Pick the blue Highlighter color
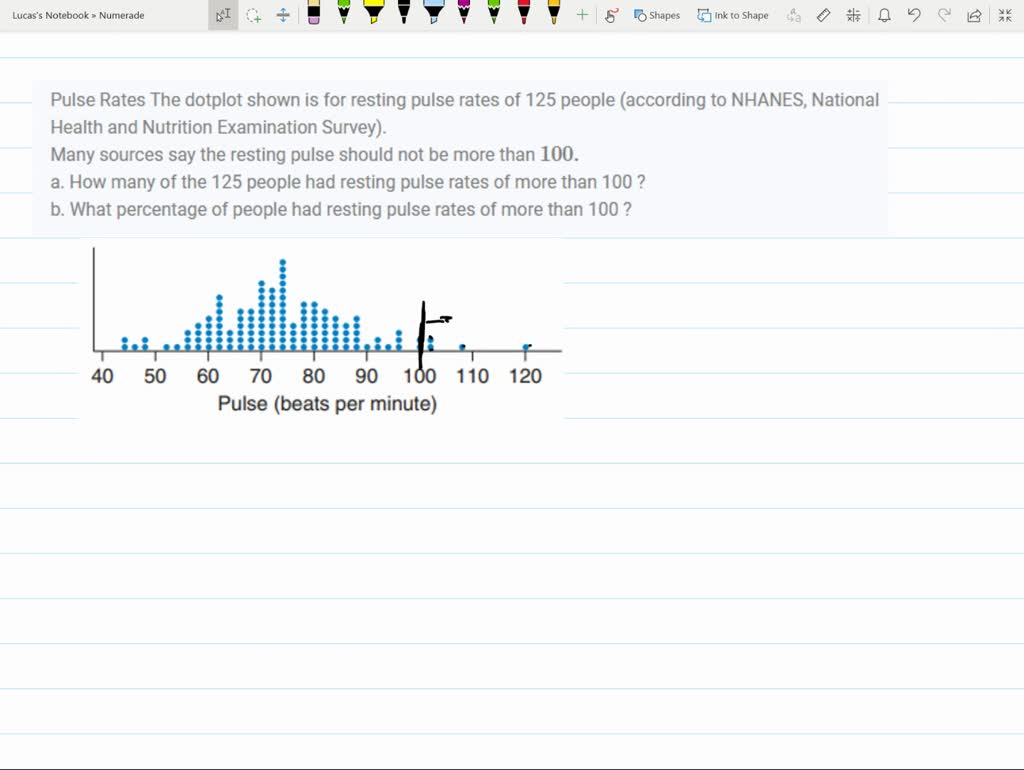The width and height of the screenshot is (1024, 770). tap(434, 15)
